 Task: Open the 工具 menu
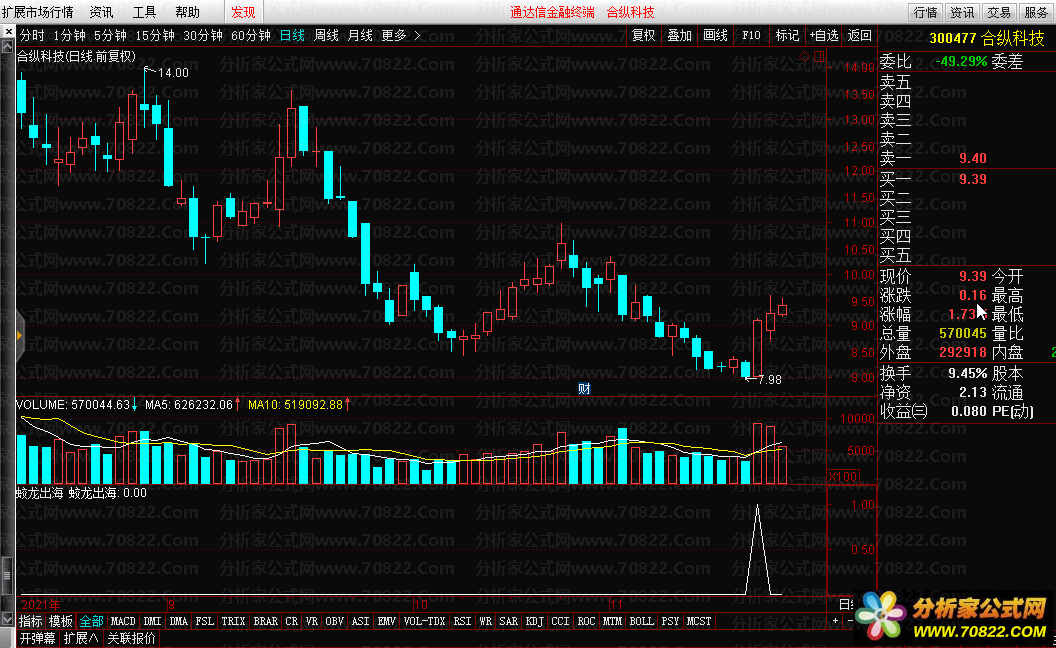pyautogui.click(x=144, y=12)
